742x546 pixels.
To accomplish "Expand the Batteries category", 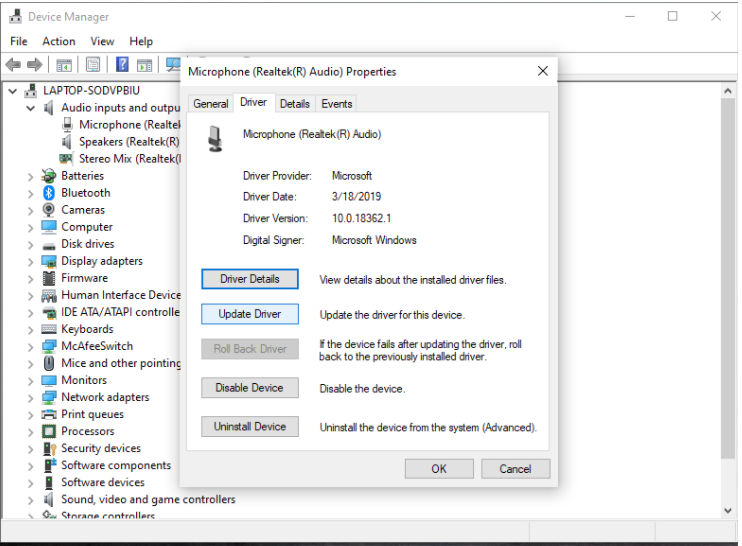I will 30,177.
